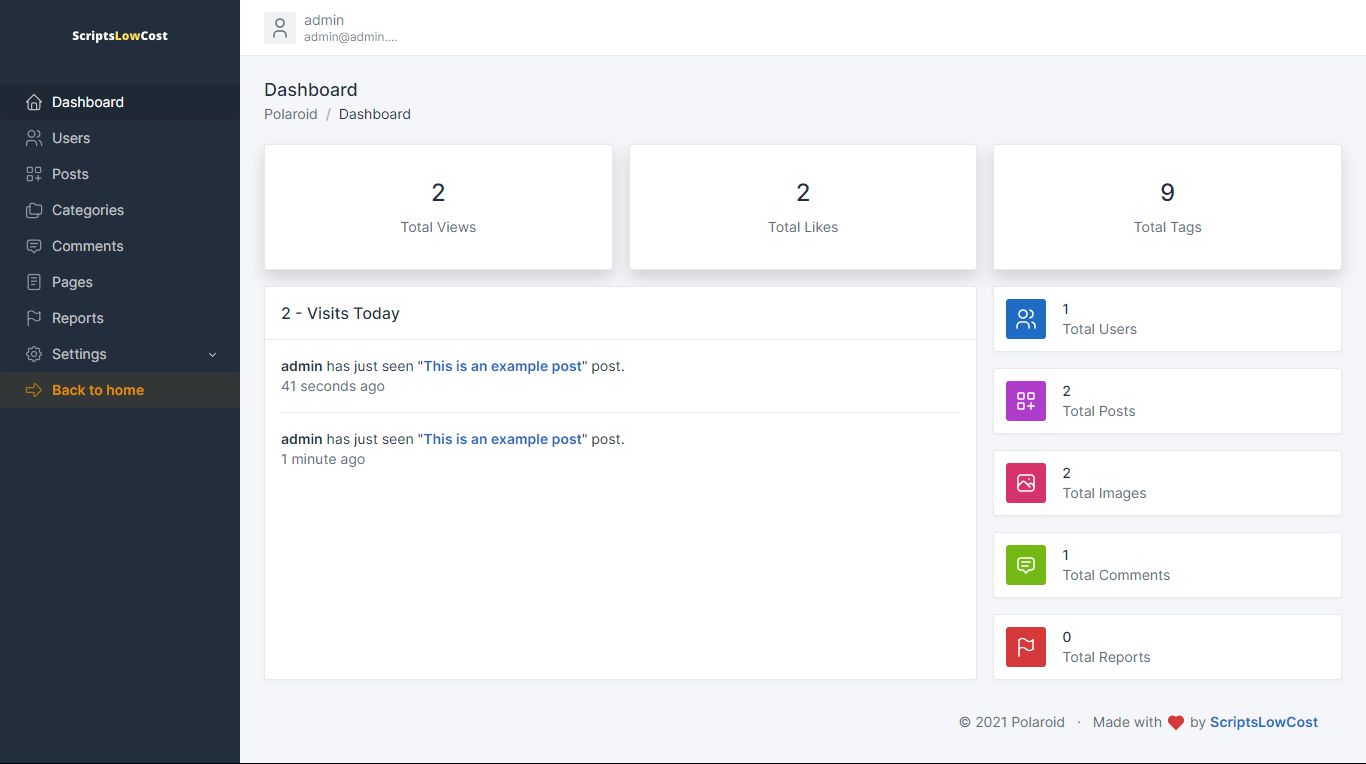1366x764 pixels.
Task: Open the first "This is an example post" link
Action: (x=502, y=366)
